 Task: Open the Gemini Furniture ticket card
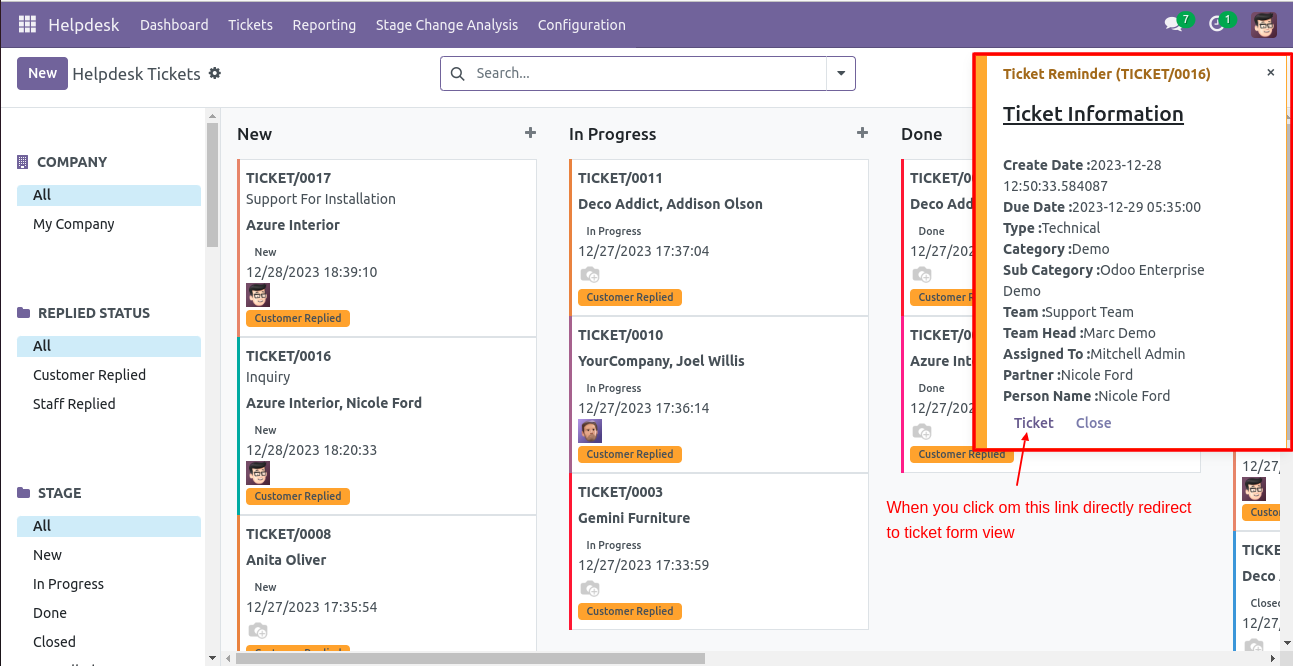click(719, 552)
